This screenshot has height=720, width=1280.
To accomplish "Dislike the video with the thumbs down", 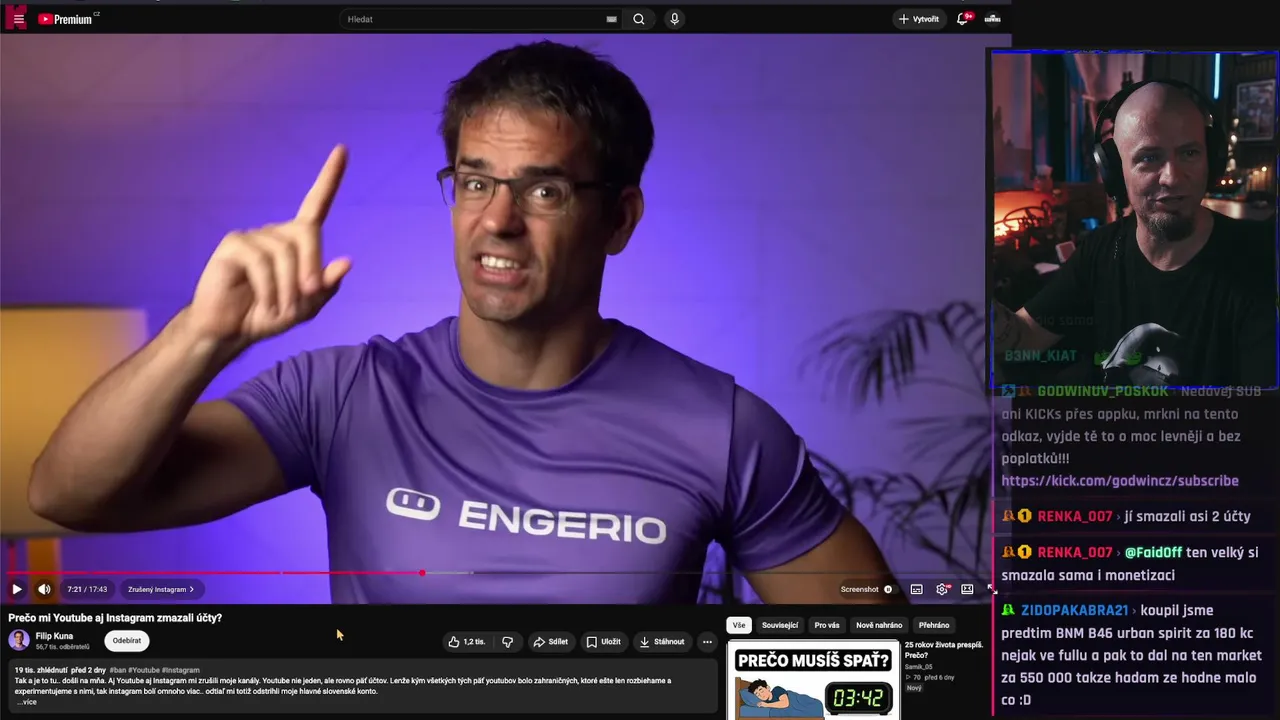I will (x=507, y=642).
